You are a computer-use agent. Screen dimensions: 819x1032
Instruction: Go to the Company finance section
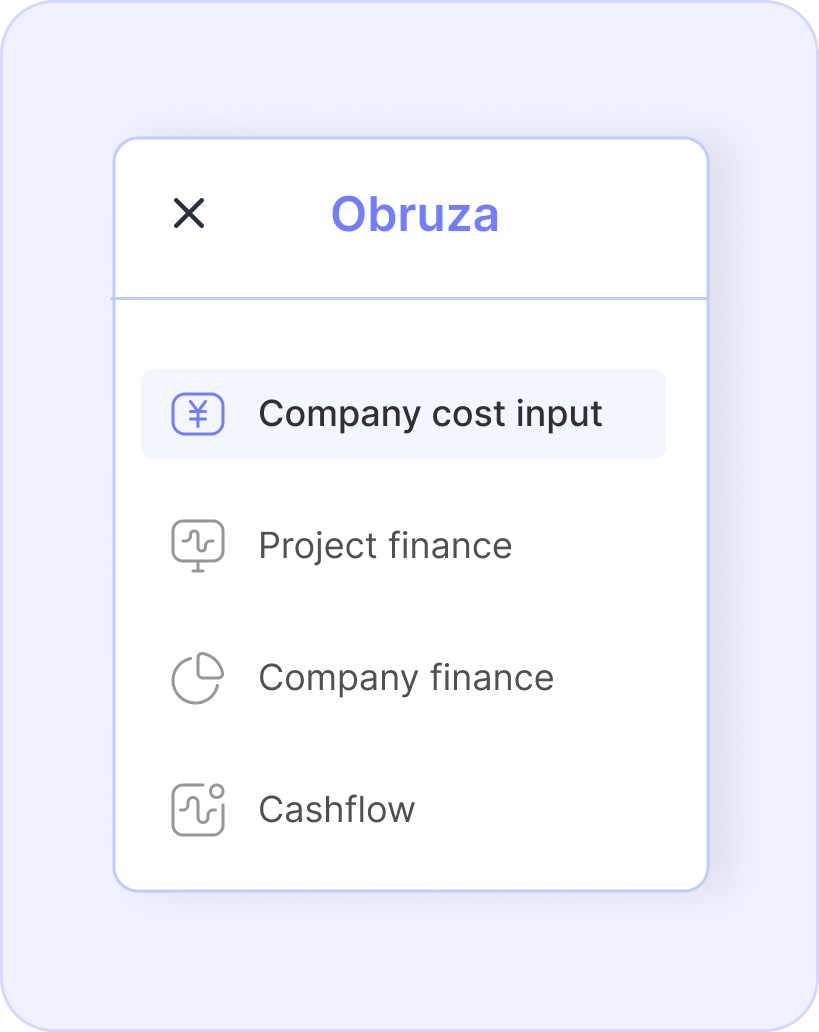click(404, 678)
